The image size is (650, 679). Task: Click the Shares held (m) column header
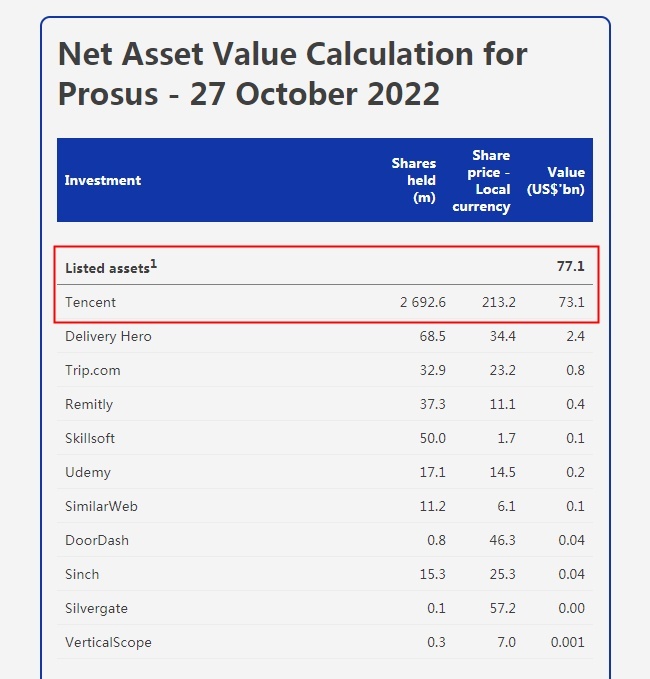tap(414, 180)
